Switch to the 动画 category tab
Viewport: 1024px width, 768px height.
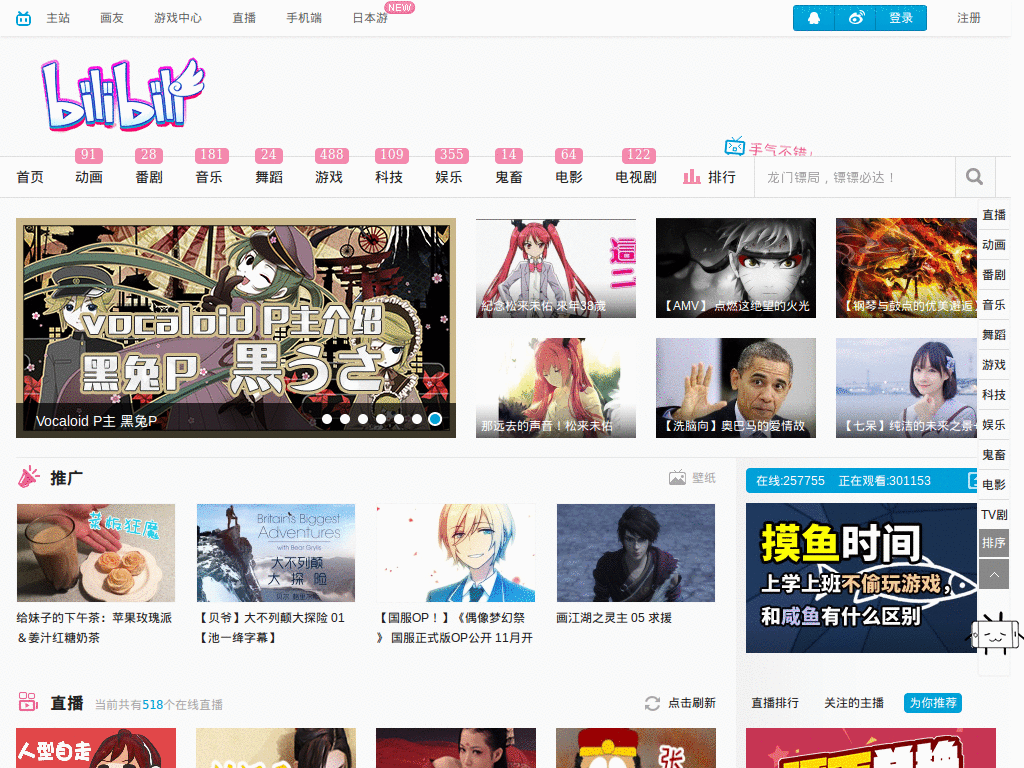pyautogui.click(x=88, y=175)
